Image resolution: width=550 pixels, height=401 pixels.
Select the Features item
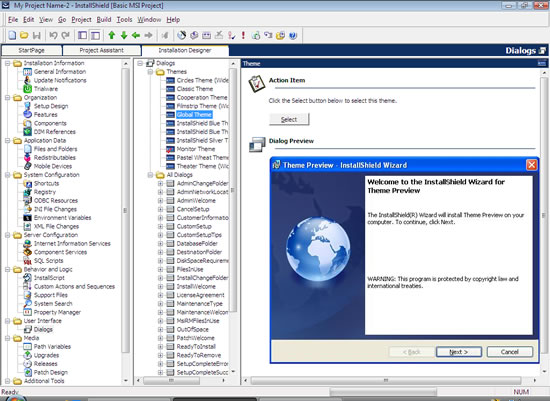coord(45,115)
